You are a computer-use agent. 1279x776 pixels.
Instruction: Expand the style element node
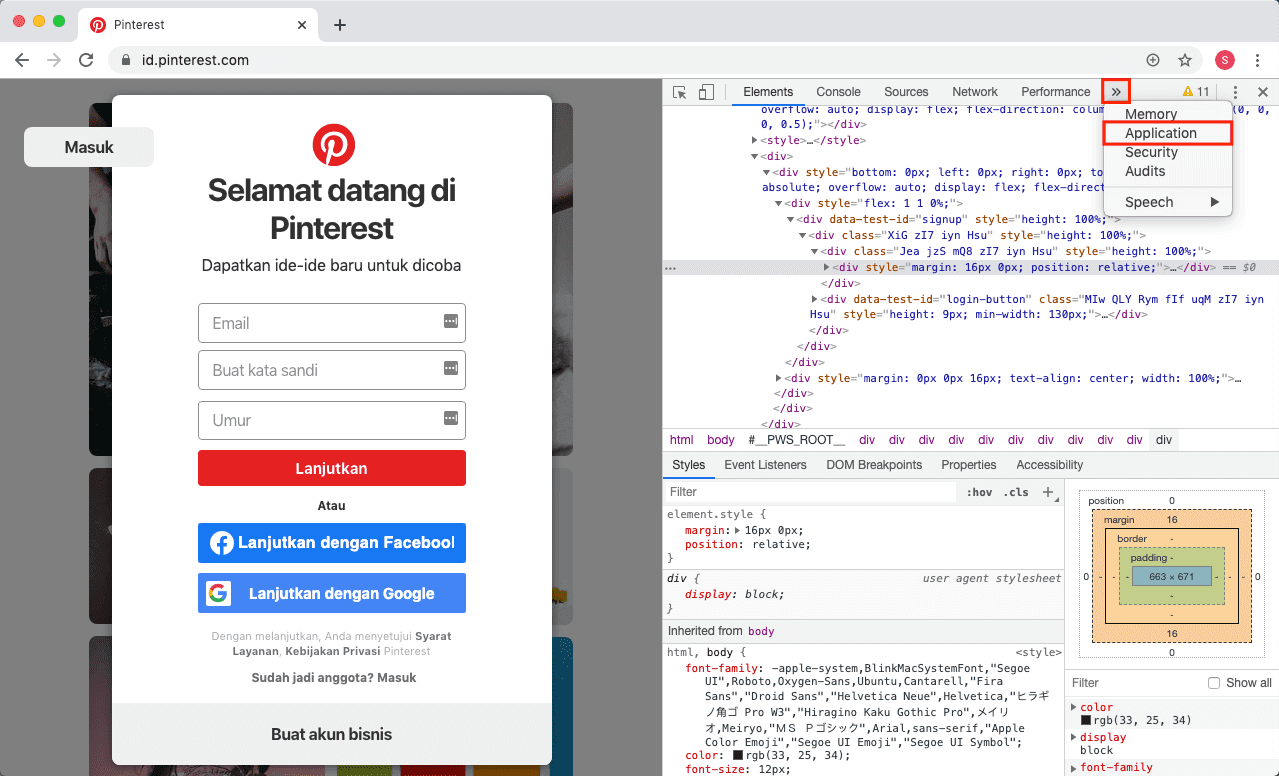coord(755,141)
